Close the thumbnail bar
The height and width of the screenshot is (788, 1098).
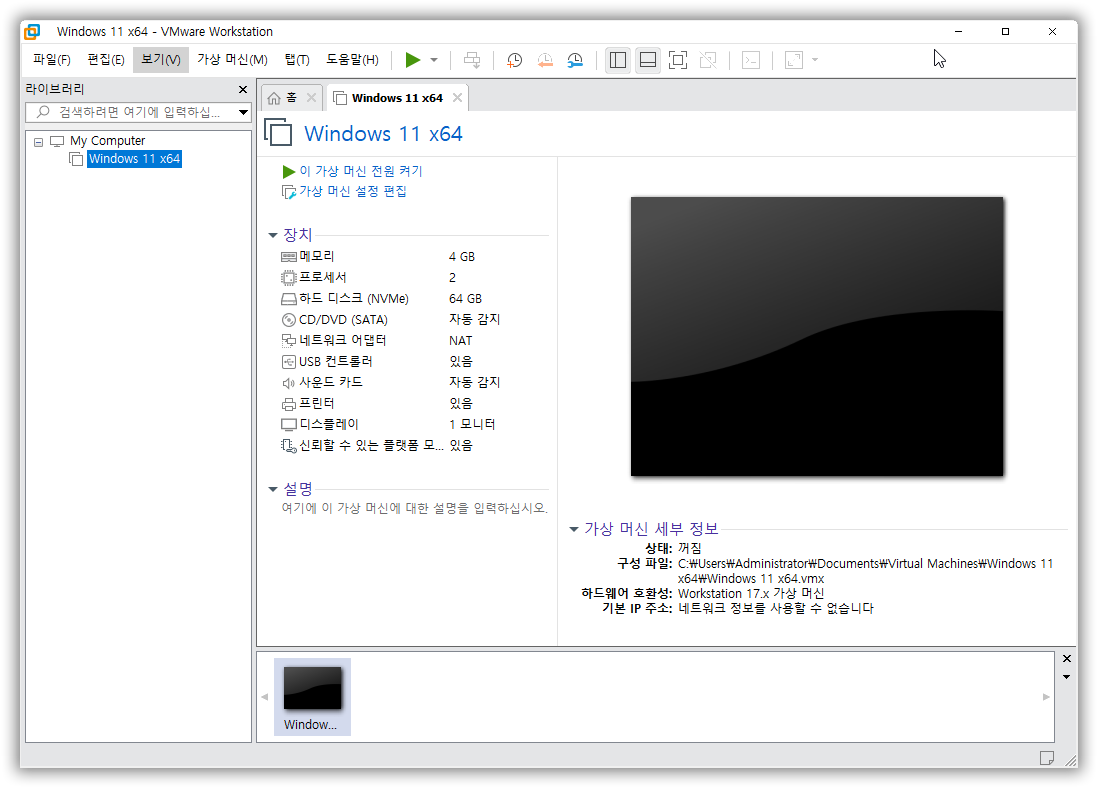1066,658
